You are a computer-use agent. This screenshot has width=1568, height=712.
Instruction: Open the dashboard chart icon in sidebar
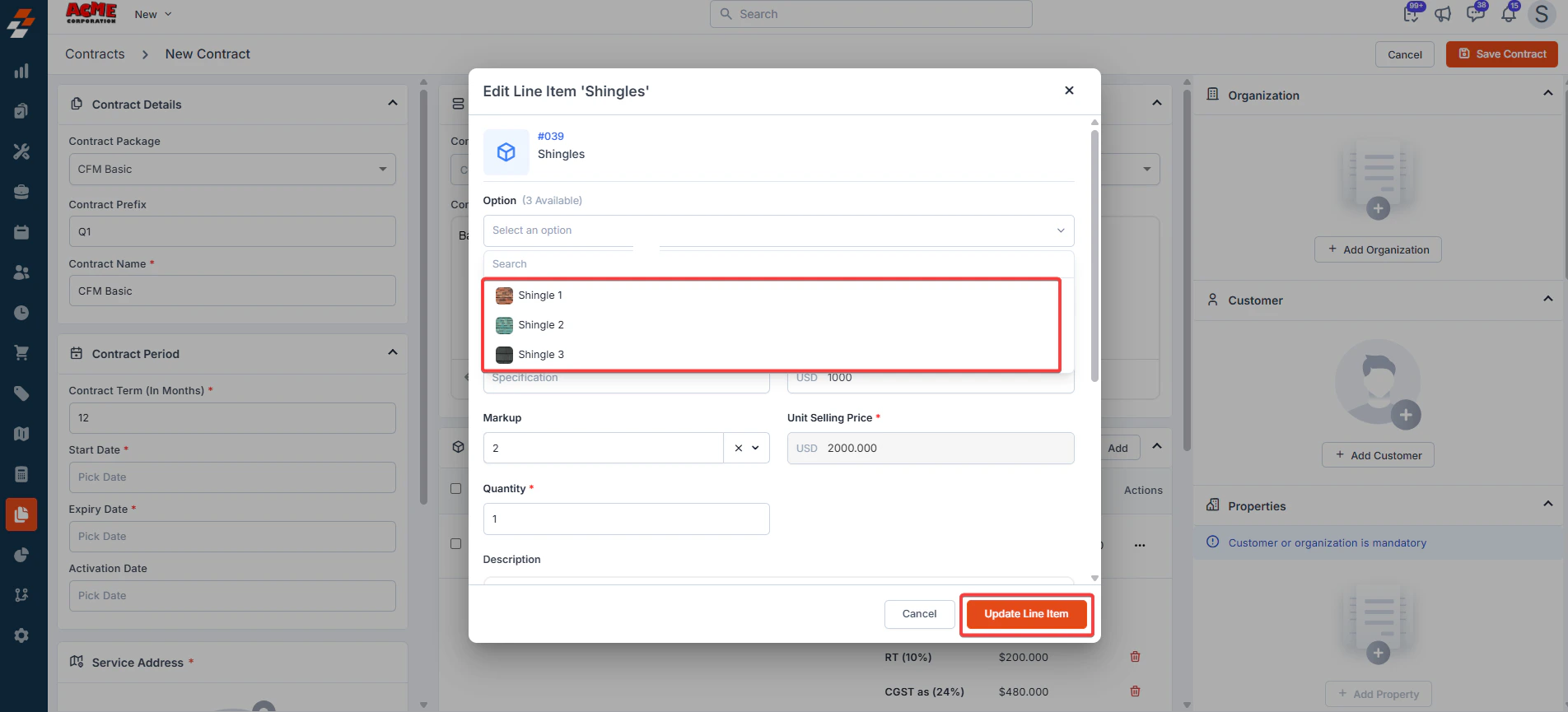point(21,71)
